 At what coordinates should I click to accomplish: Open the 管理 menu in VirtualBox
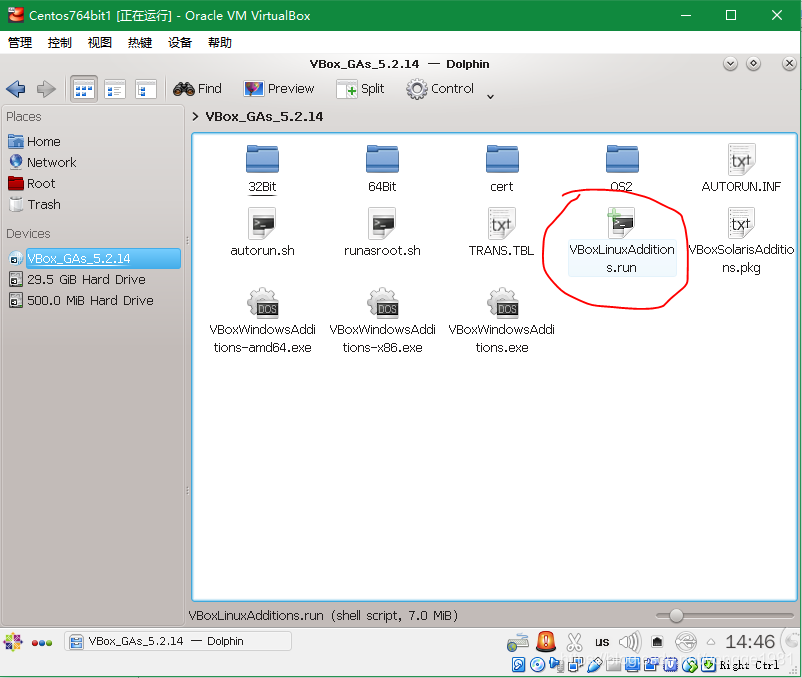point(20,42)
